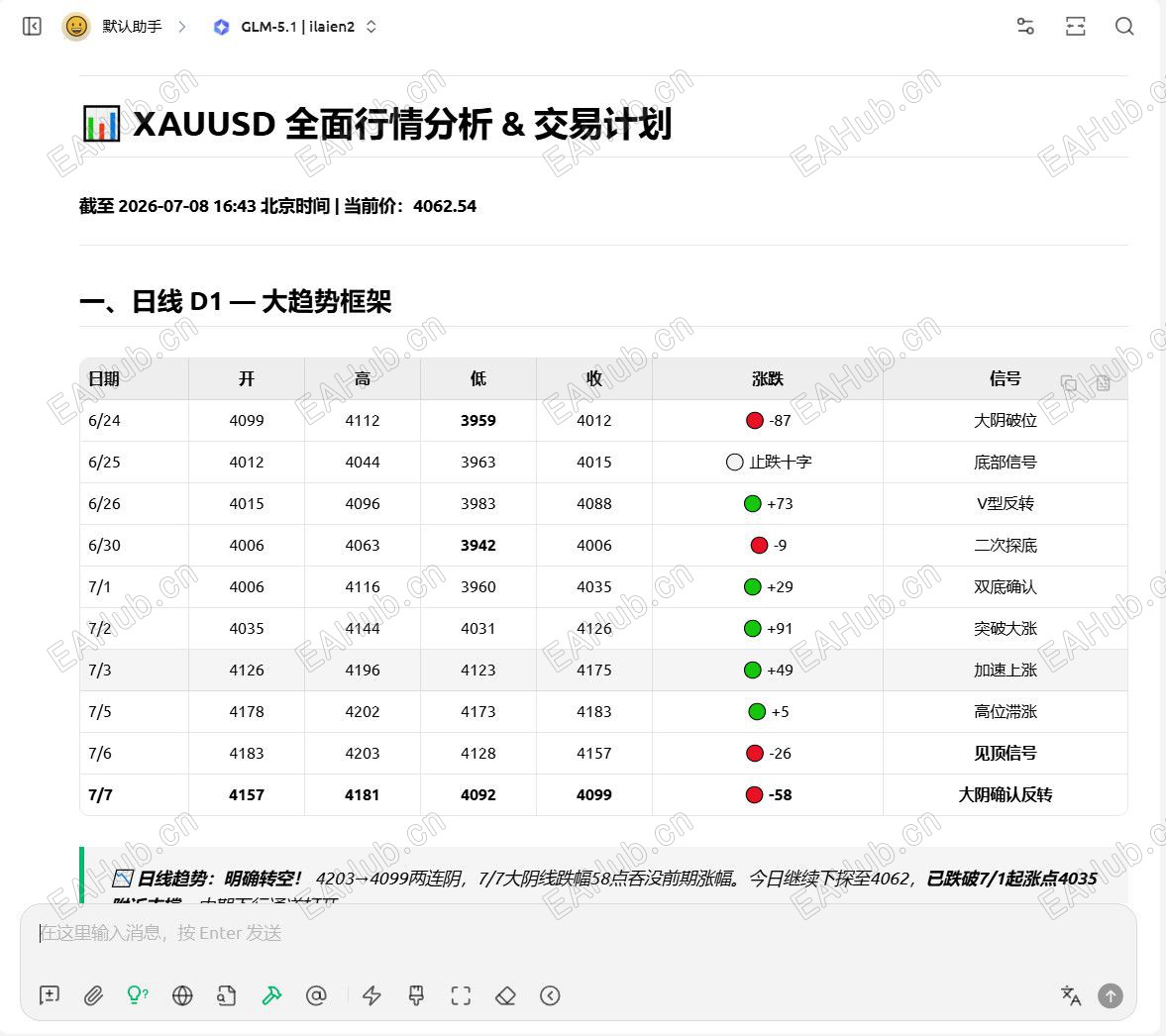Image resolution: width=1166 pixels, height=1036 pixels.
Task: Click the up-down chevron beside model name
Action: (371, 27)
